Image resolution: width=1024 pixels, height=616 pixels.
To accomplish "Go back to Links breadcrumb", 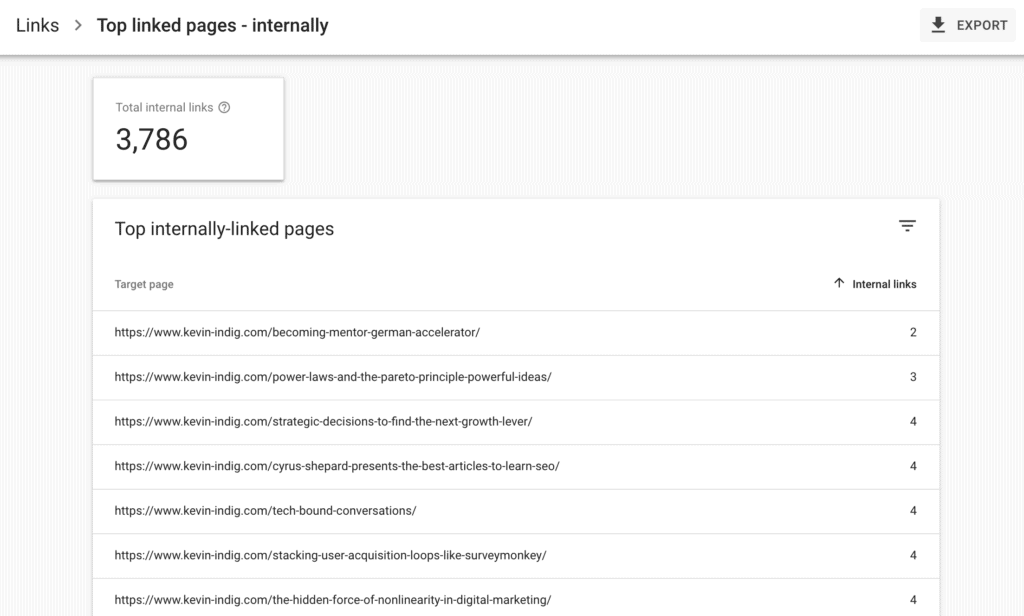I will [37, 26].
